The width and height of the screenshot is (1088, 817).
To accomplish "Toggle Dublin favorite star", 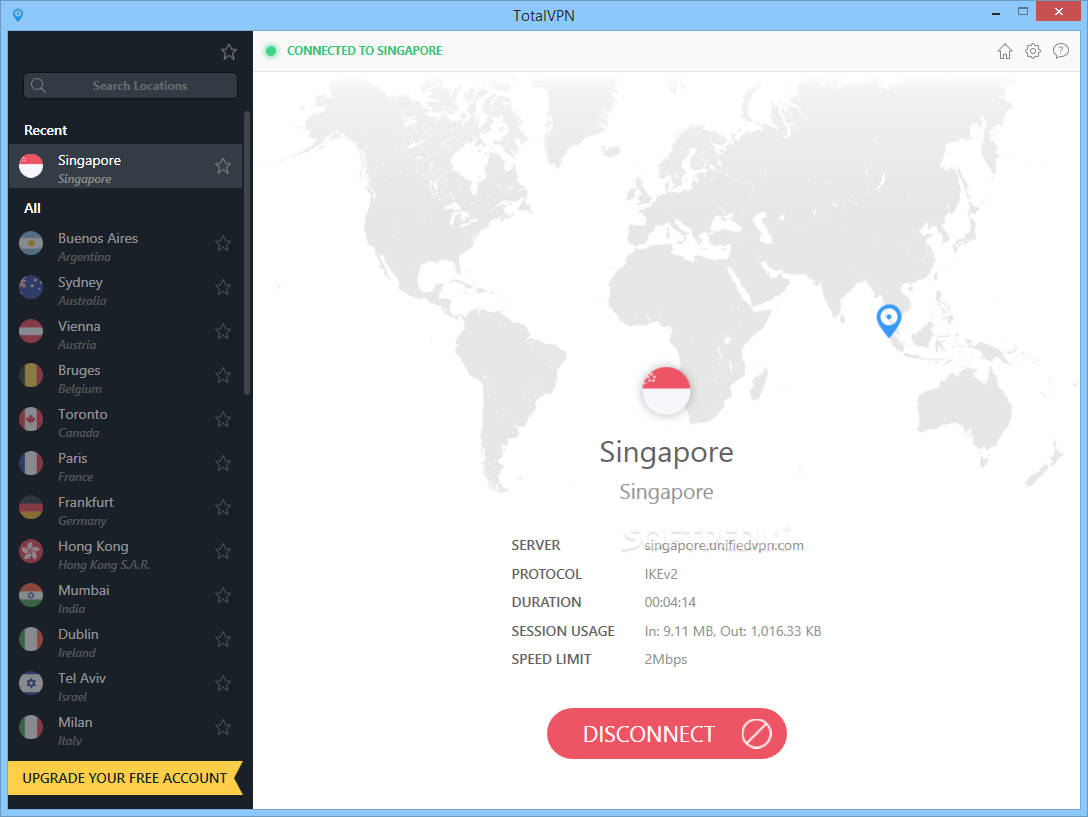I will tap(223, 639).
